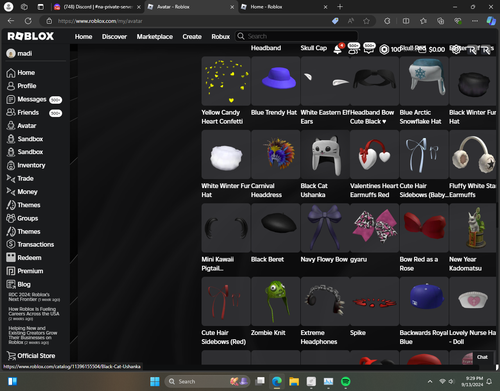Open the notifications bell icon
Image resolution: width=500 pixels, height=391 pixels.
coord(338,49)
